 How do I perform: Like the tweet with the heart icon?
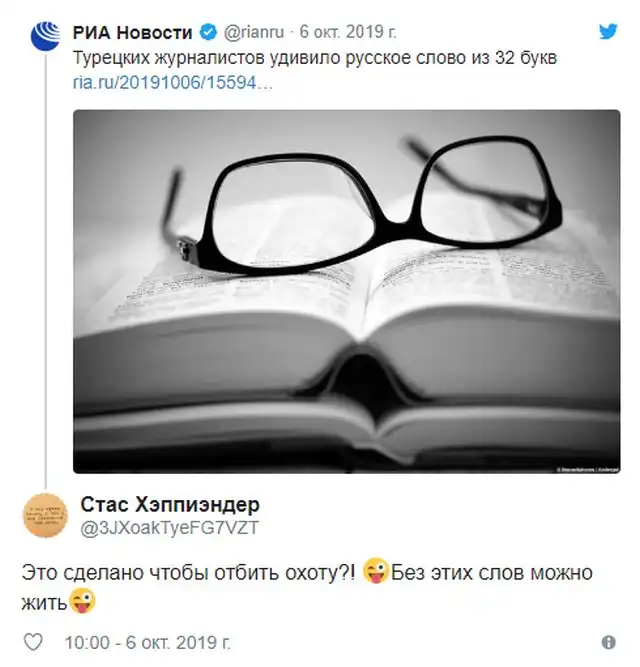[33, 642]
